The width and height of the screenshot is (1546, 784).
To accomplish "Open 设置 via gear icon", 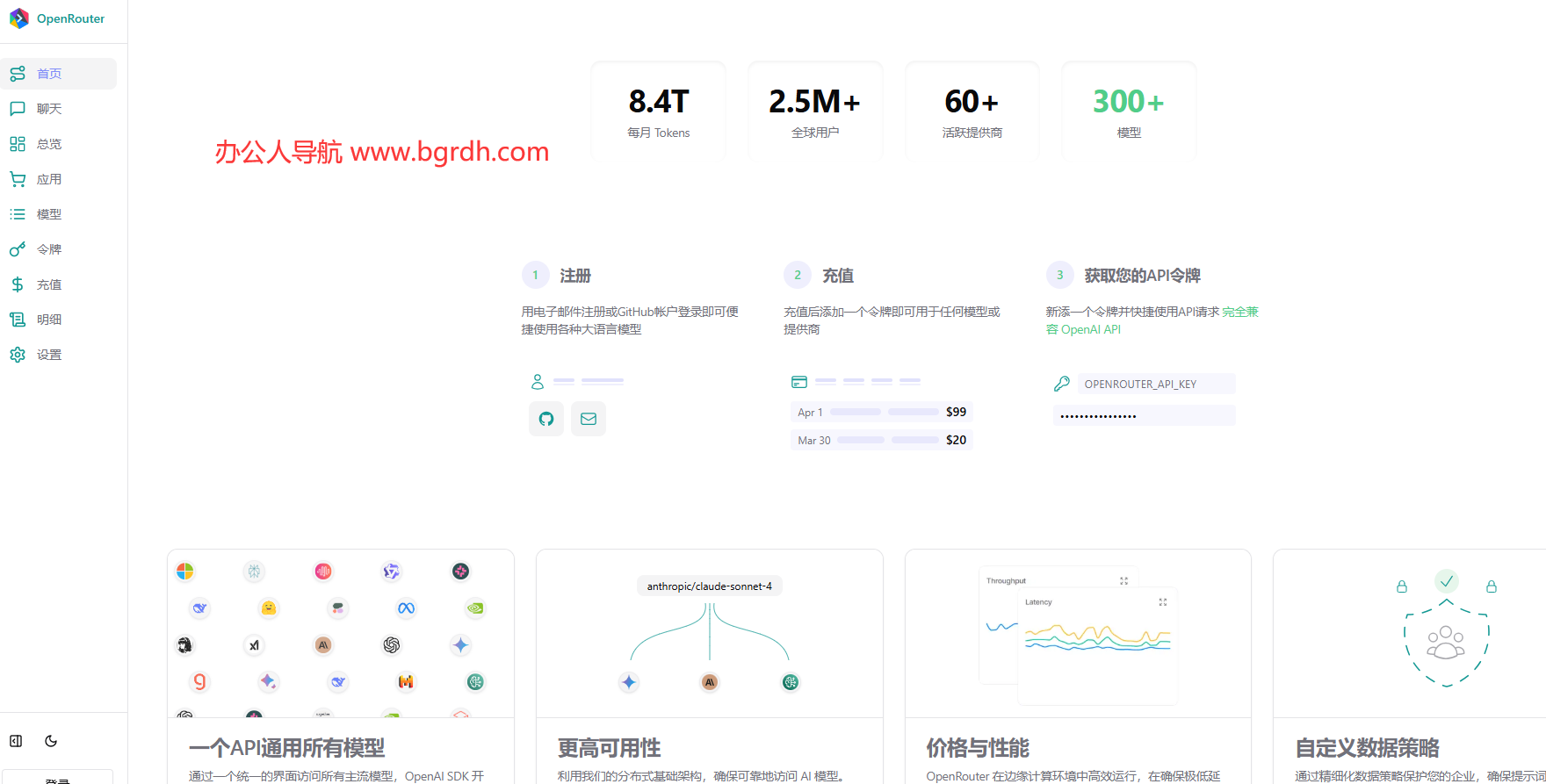I will coord(18,355).
